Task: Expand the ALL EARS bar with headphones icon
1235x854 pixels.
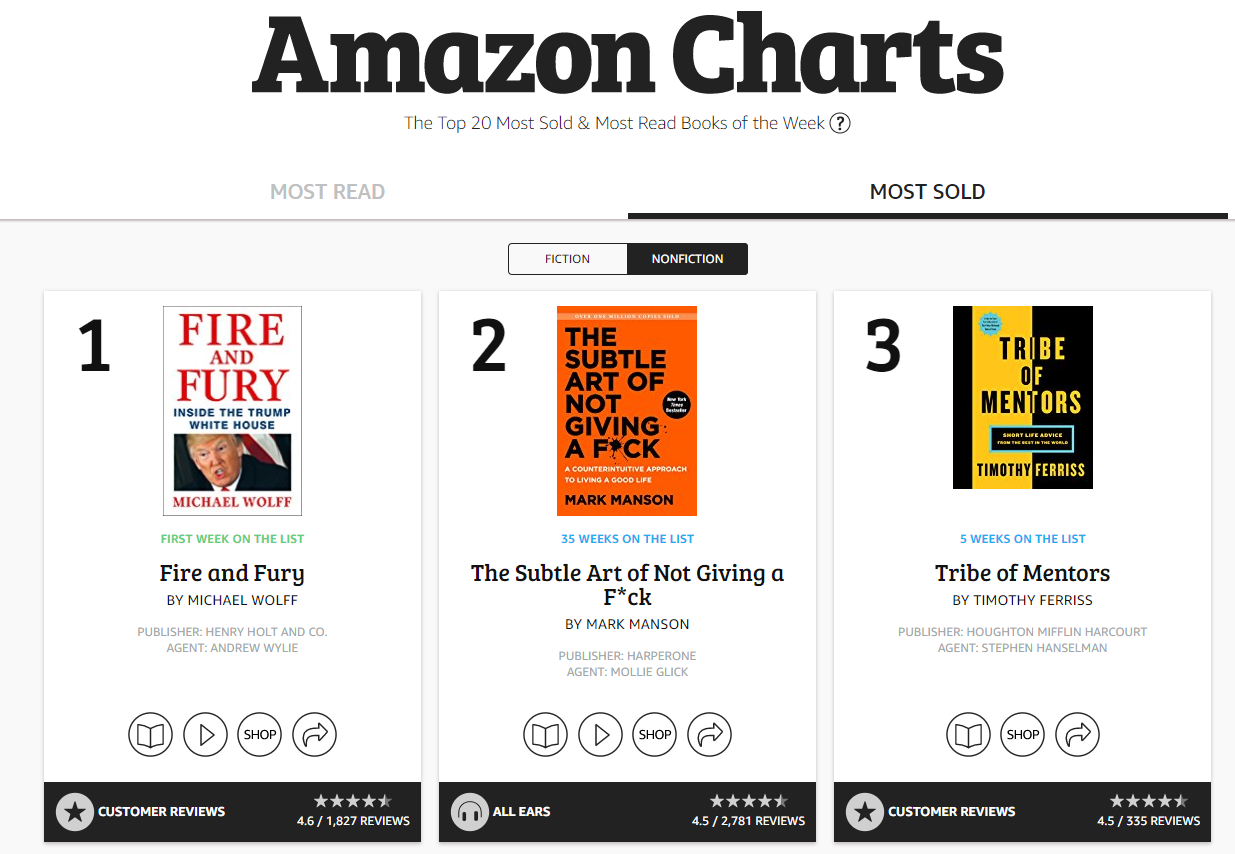Action: click(x=627, y=812)
